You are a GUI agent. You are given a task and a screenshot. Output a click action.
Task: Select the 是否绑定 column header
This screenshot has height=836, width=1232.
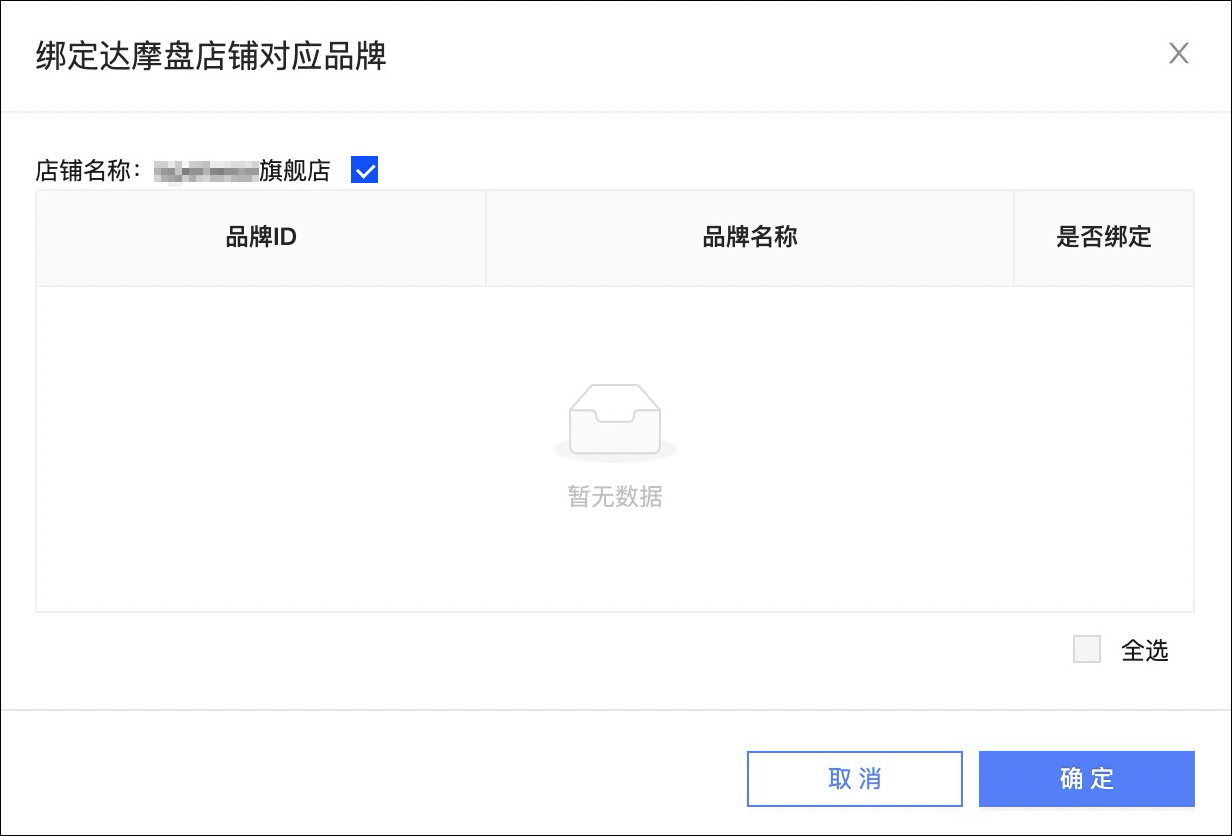tap(1104, 238)
